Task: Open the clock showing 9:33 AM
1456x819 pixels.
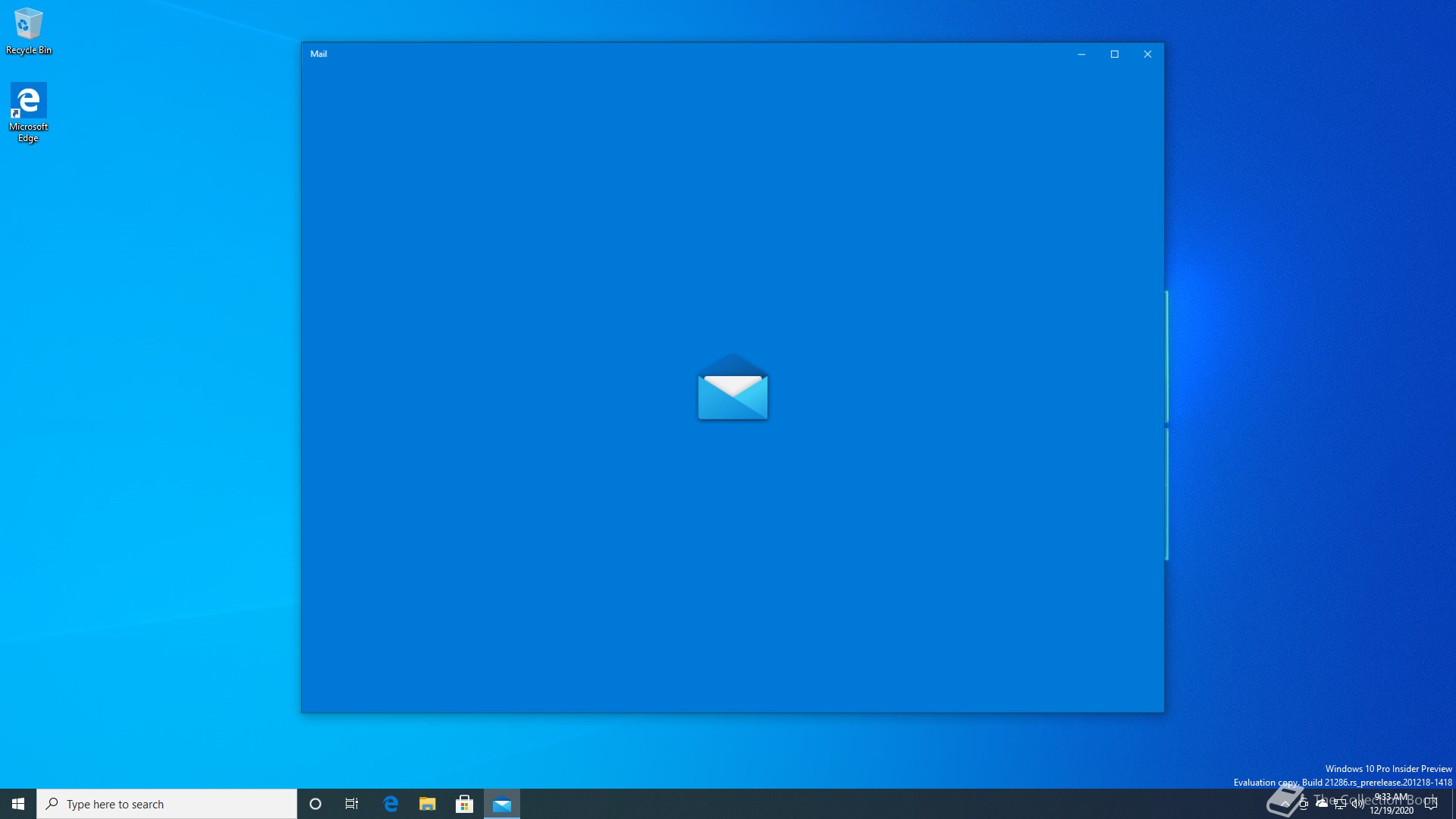Action: pyautogui.click(x=1392, y=804)
